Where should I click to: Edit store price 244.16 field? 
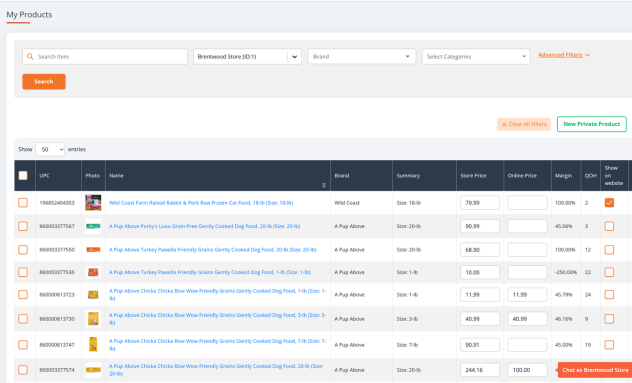pyautogui.click(x=480, y=370)
